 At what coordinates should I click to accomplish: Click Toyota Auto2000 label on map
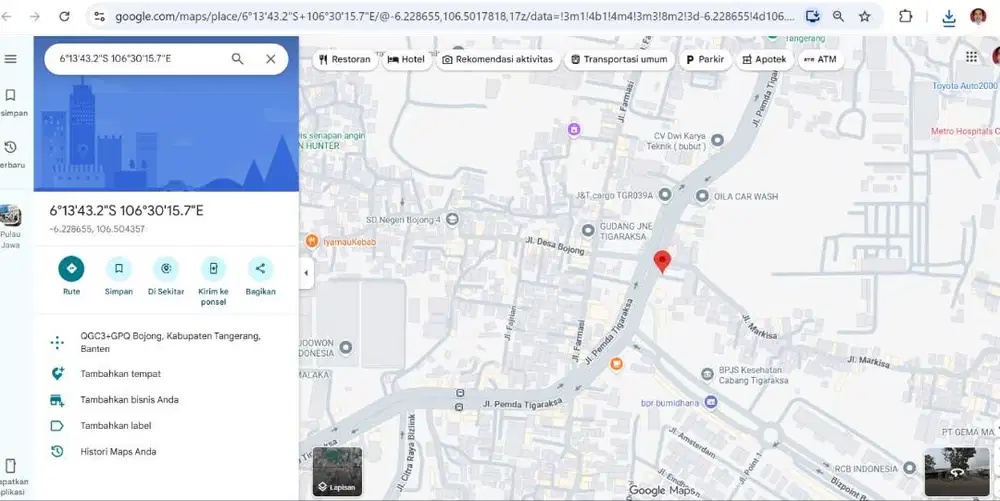tap(965, 85)
